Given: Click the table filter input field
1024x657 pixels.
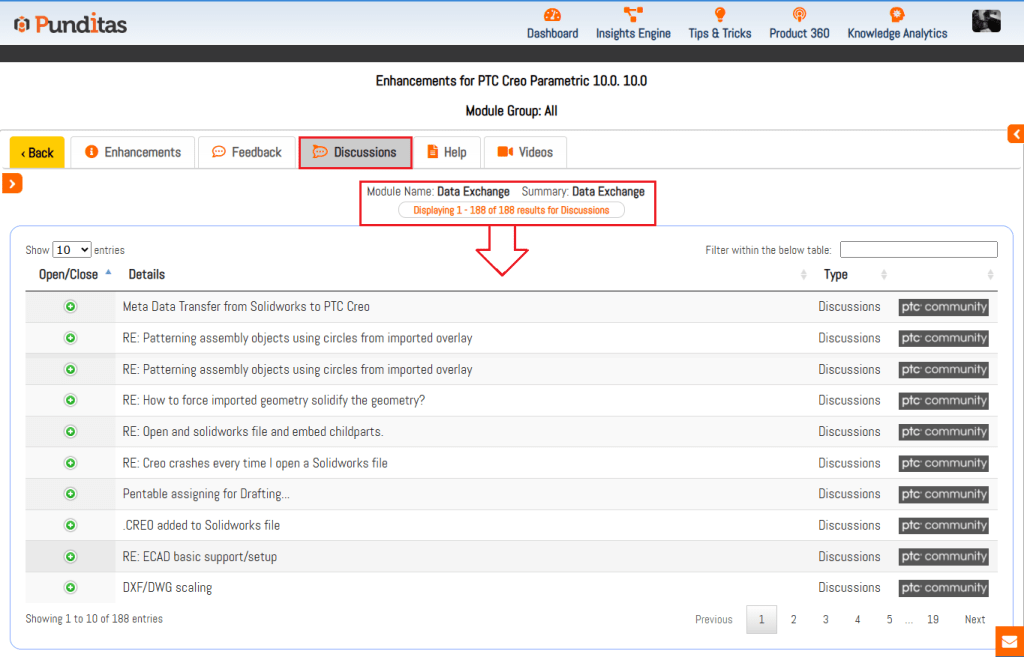Looking at the screenshot, I should 918,250.
